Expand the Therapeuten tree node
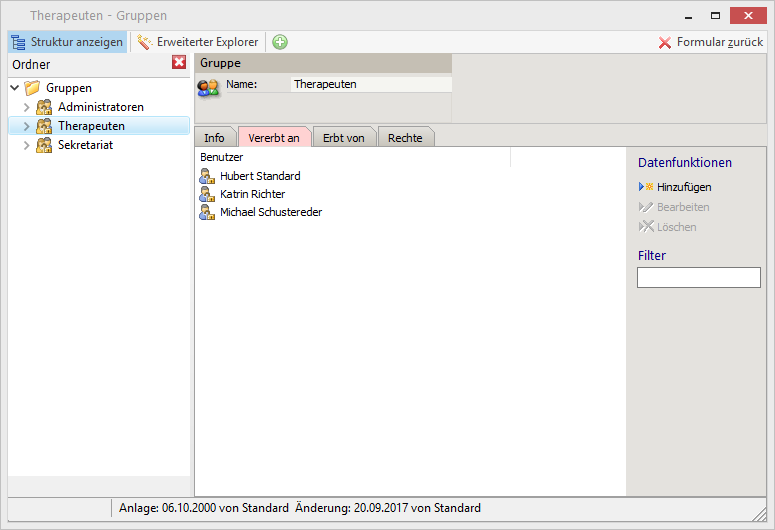This screenshot has height=530, width=775. click(27, 126)
